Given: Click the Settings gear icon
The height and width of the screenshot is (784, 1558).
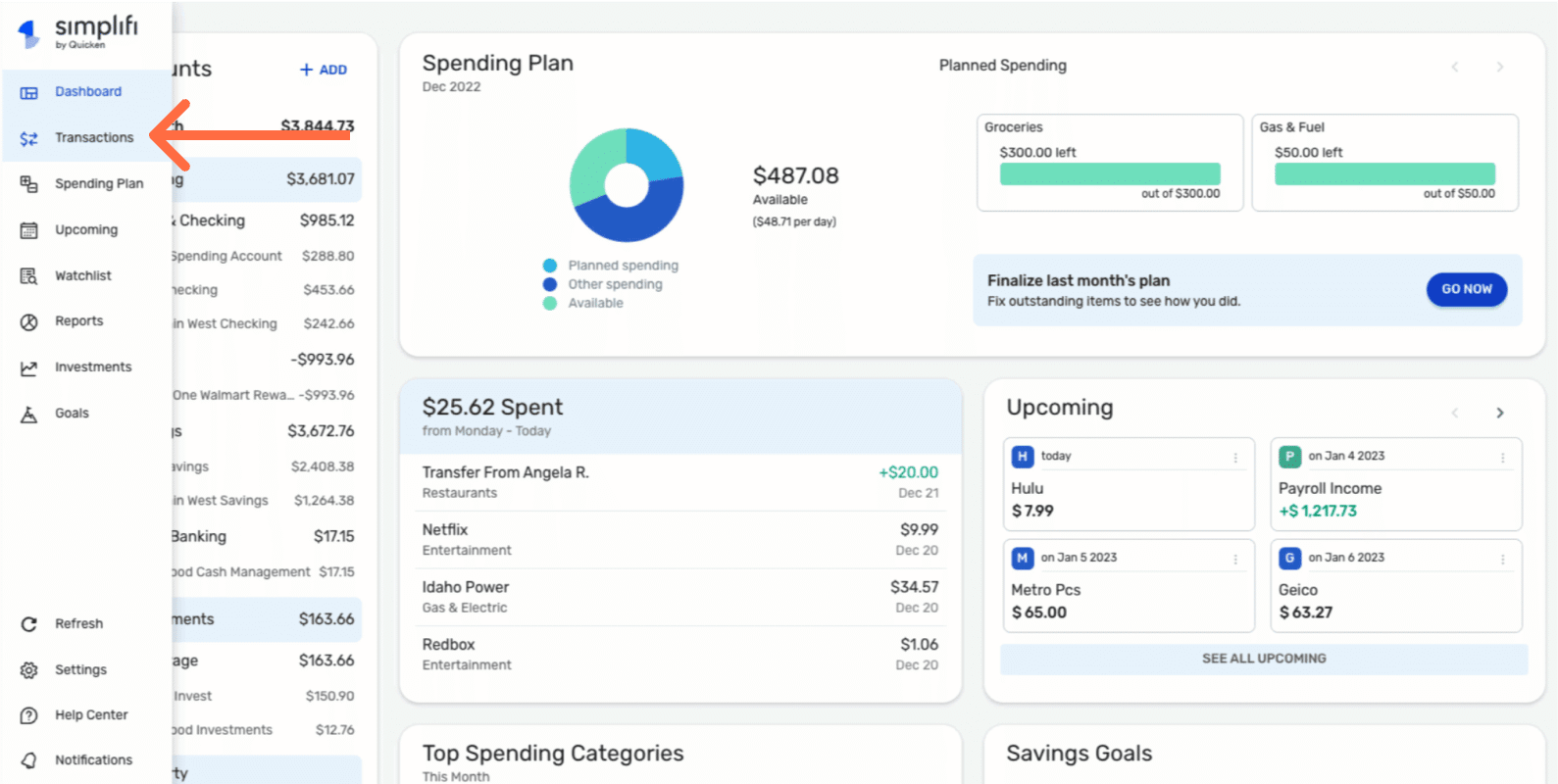Looking at the screenshot, I should pos(29,670).
